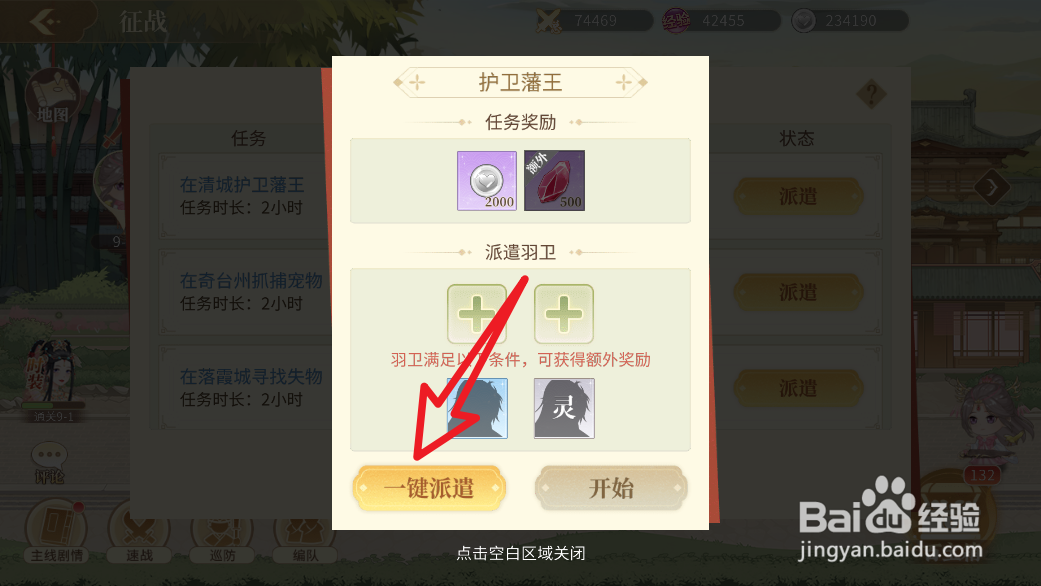This screenshot has width=1041, height=586.
Task: Open the 巡防 patrol menu
Action: click(222, 533)
